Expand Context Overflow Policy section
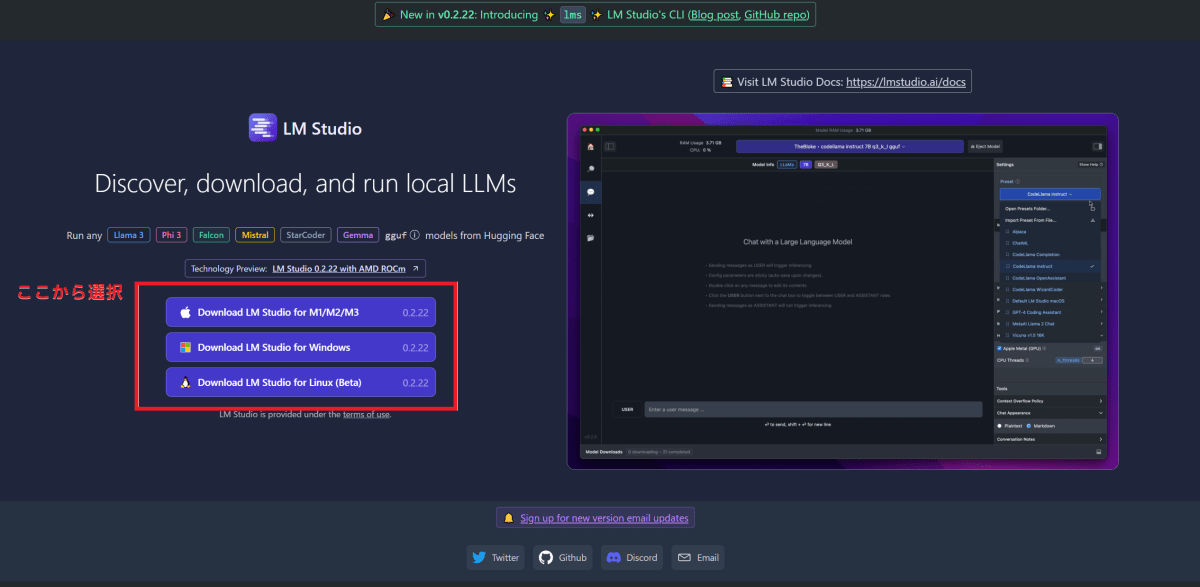Screen dimensions: 1200x587 [x=1049, y=401]
